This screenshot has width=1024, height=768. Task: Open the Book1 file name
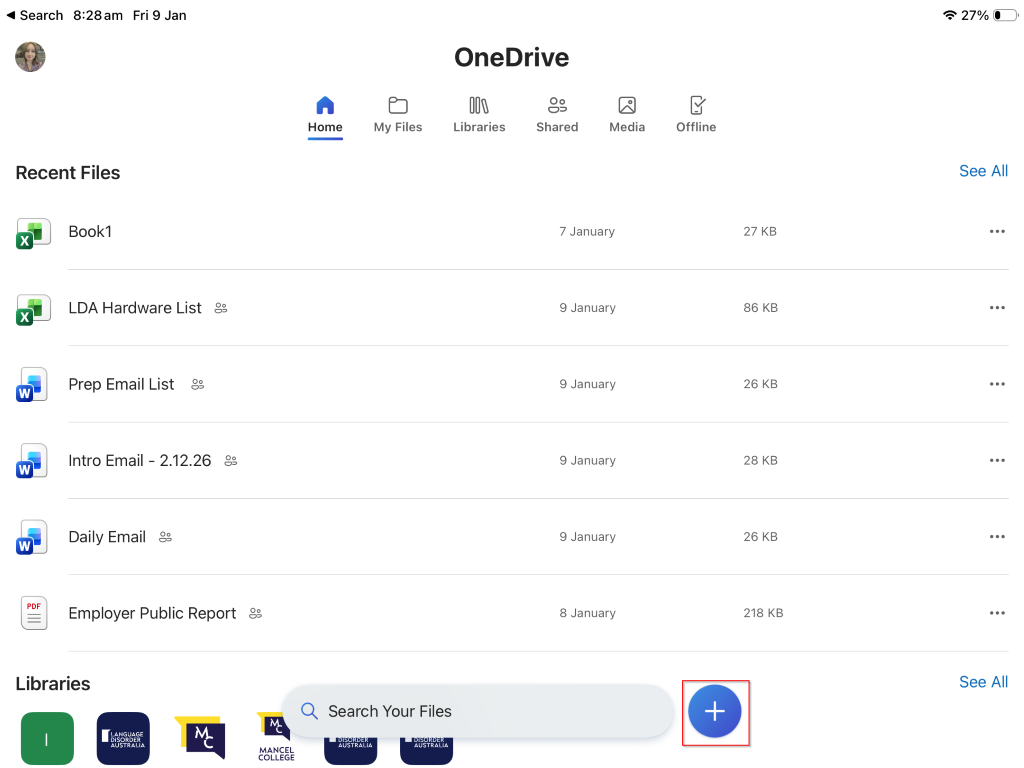pos(90,232)
